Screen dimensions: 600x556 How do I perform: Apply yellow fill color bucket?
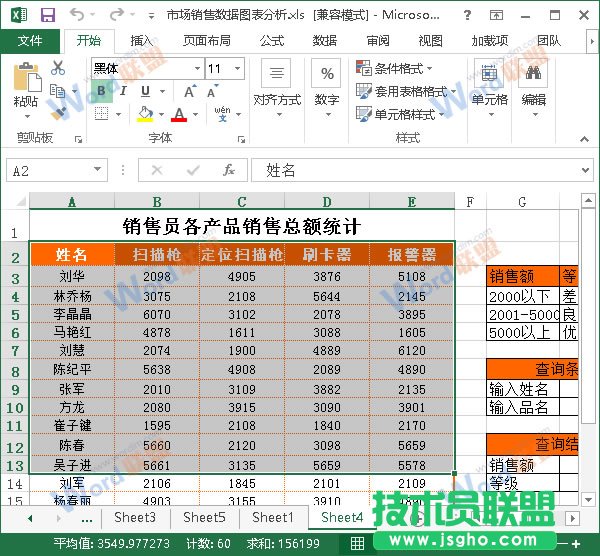(x=145, y=114)
